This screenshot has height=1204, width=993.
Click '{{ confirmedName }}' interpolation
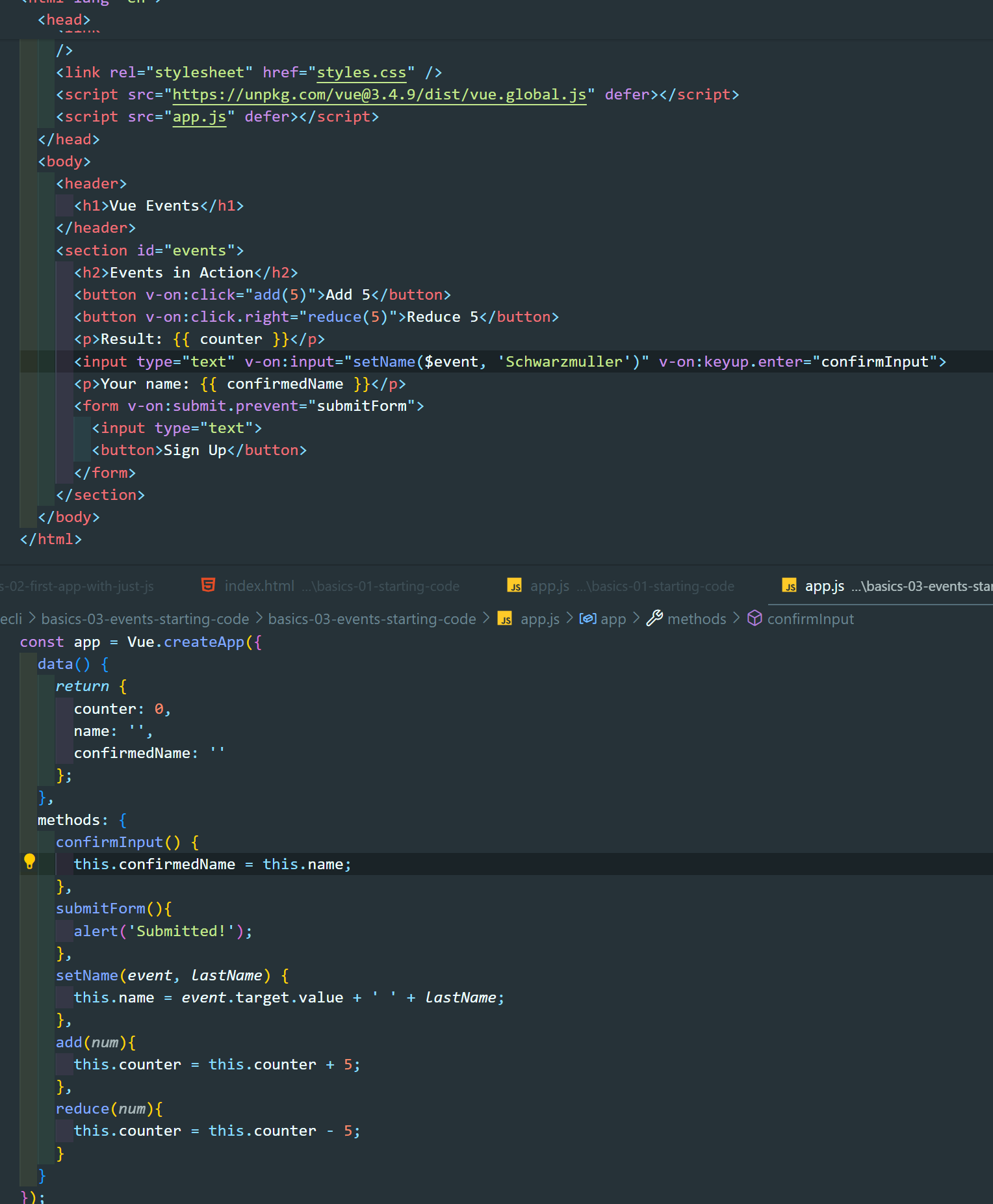(285, 384)
